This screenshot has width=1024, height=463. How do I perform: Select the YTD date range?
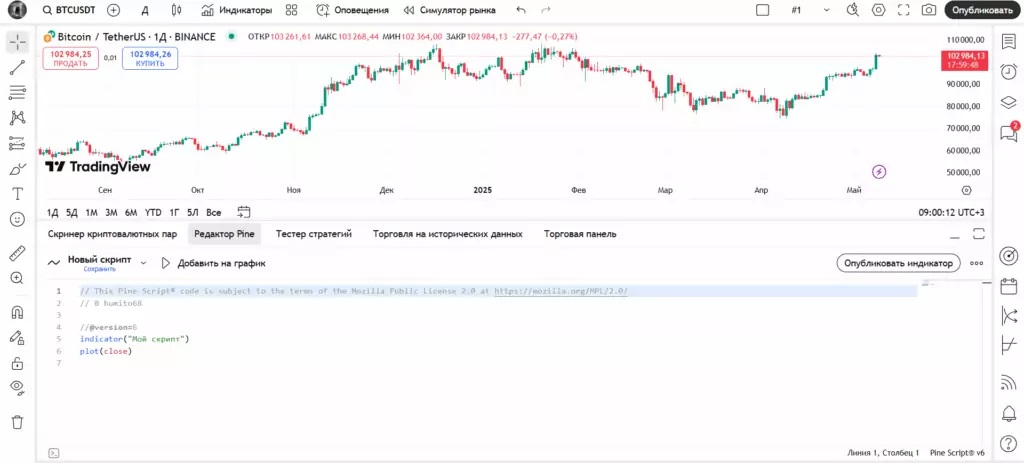coord(153,212)
